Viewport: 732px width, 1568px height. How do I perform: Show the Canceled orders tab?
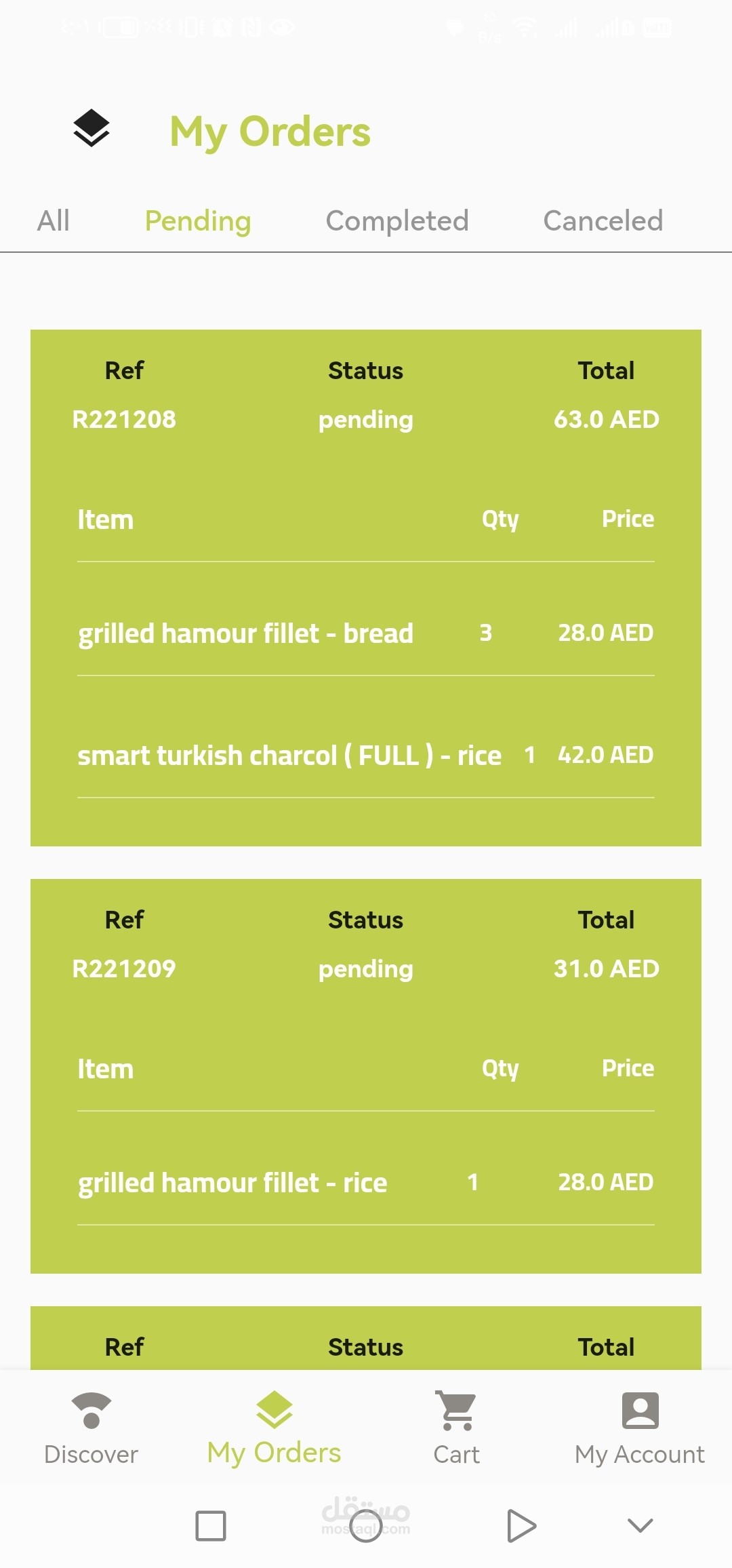(603, 221)
